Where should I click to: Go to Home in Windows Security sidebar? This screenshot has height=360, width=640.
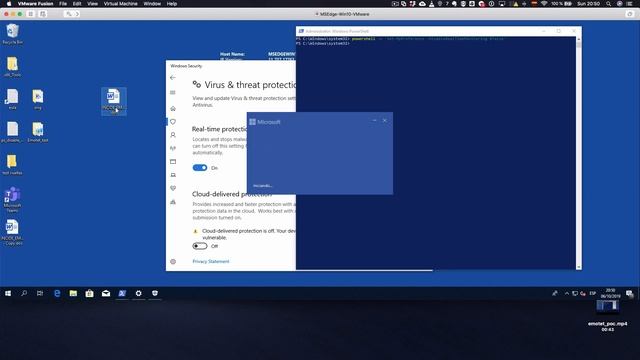[173, 108]
